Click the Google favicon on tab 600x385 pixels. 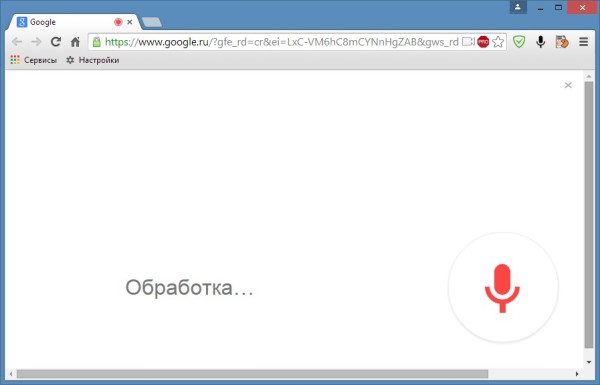(x=22, y=22)
